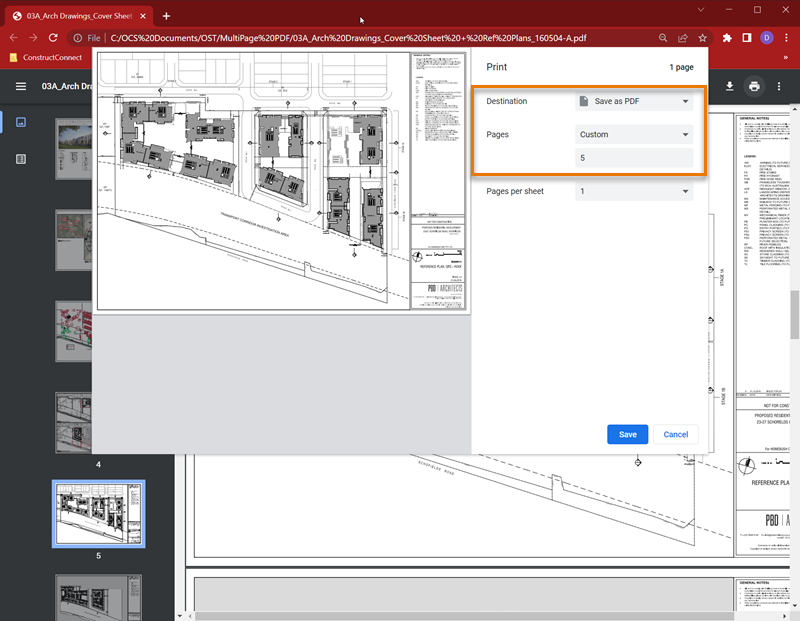Select the page 4 thumbnail
This screenshot has height=621, width=800.
point(74,423)
